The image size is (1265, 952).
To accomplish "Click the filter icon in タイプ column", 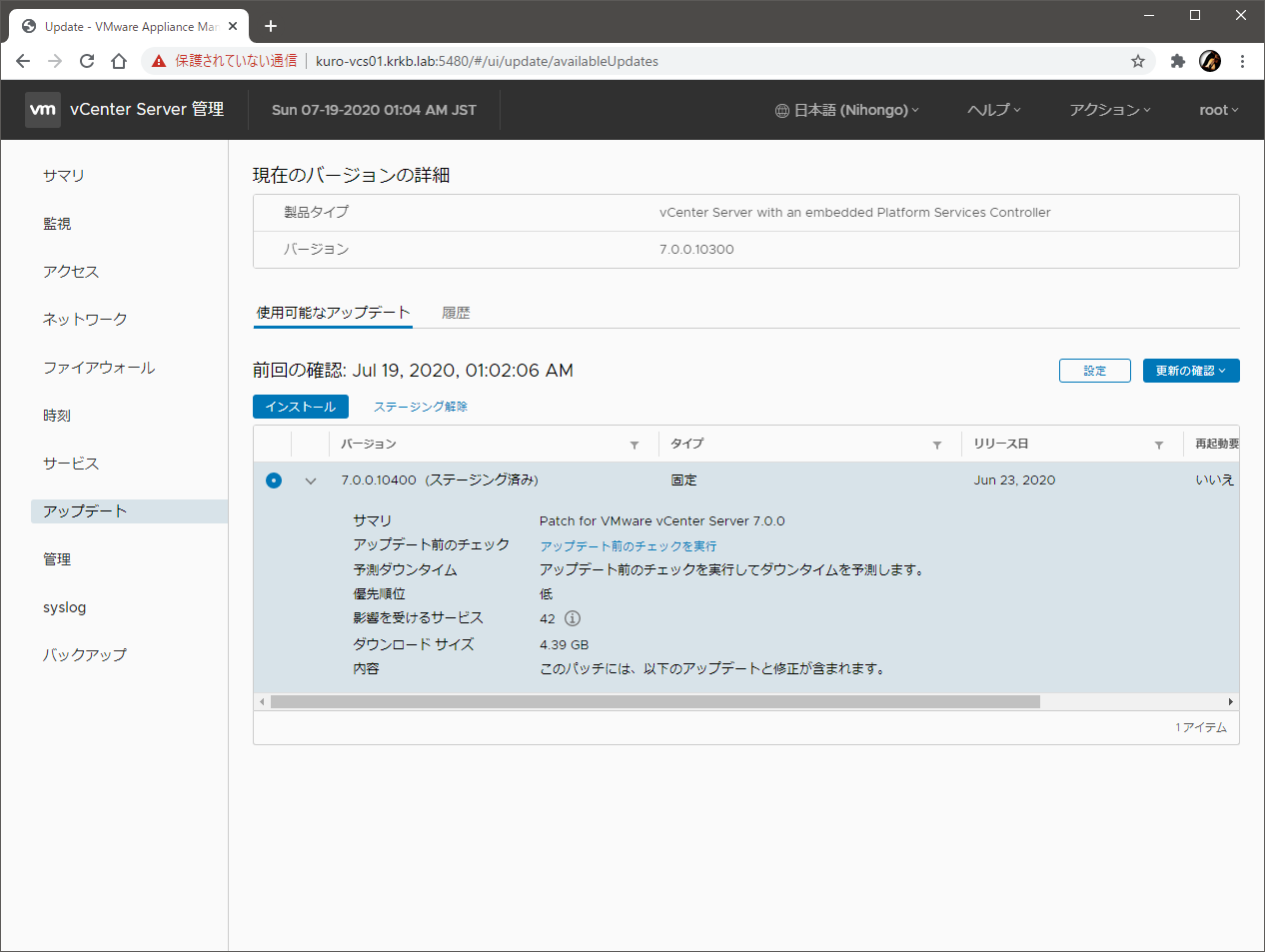I will [x=937, y=445].
